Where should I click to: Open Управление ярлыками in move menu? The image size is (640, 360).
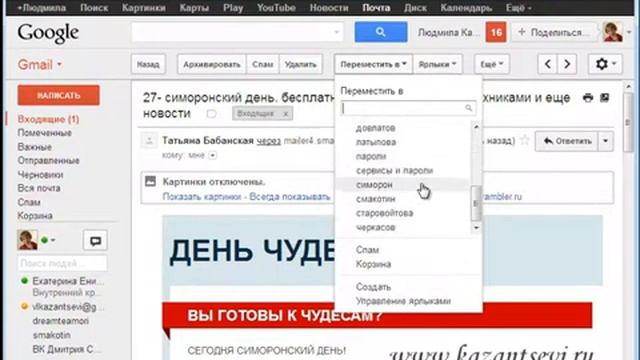tap(403, 301)
